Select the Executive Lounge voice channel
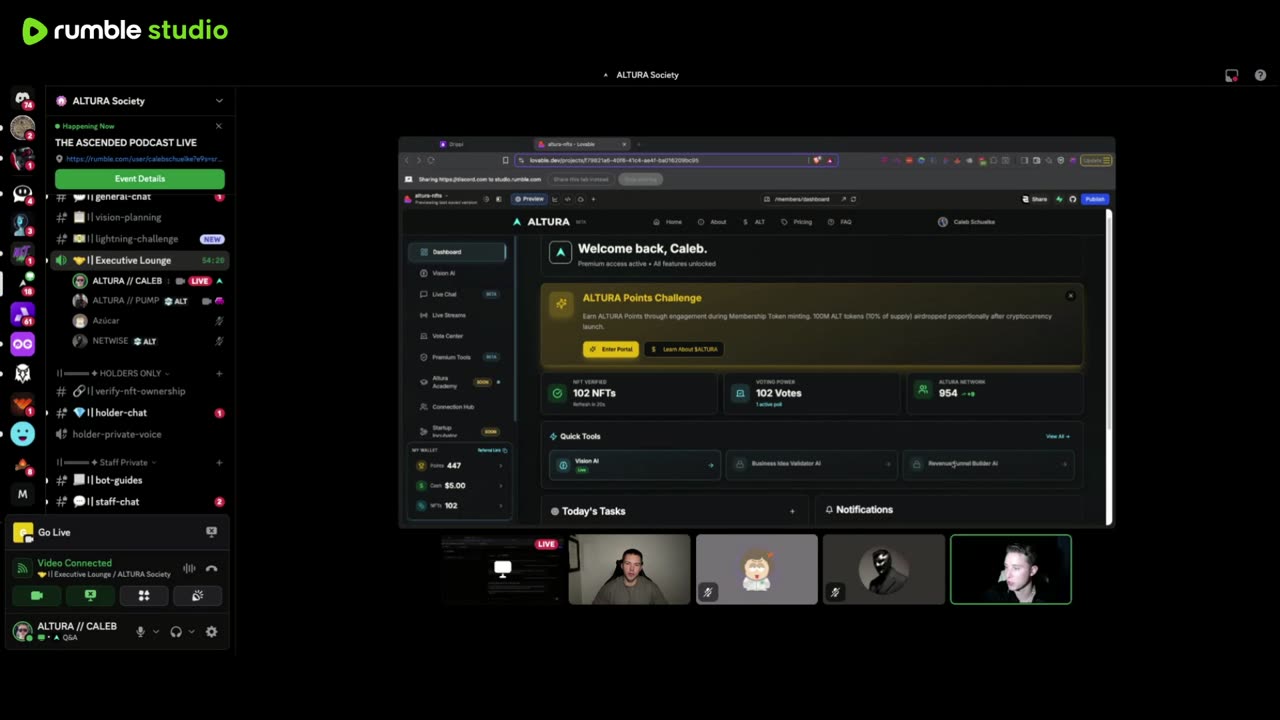This screenshot has height=720, width=1280. (x=140, y=260)
